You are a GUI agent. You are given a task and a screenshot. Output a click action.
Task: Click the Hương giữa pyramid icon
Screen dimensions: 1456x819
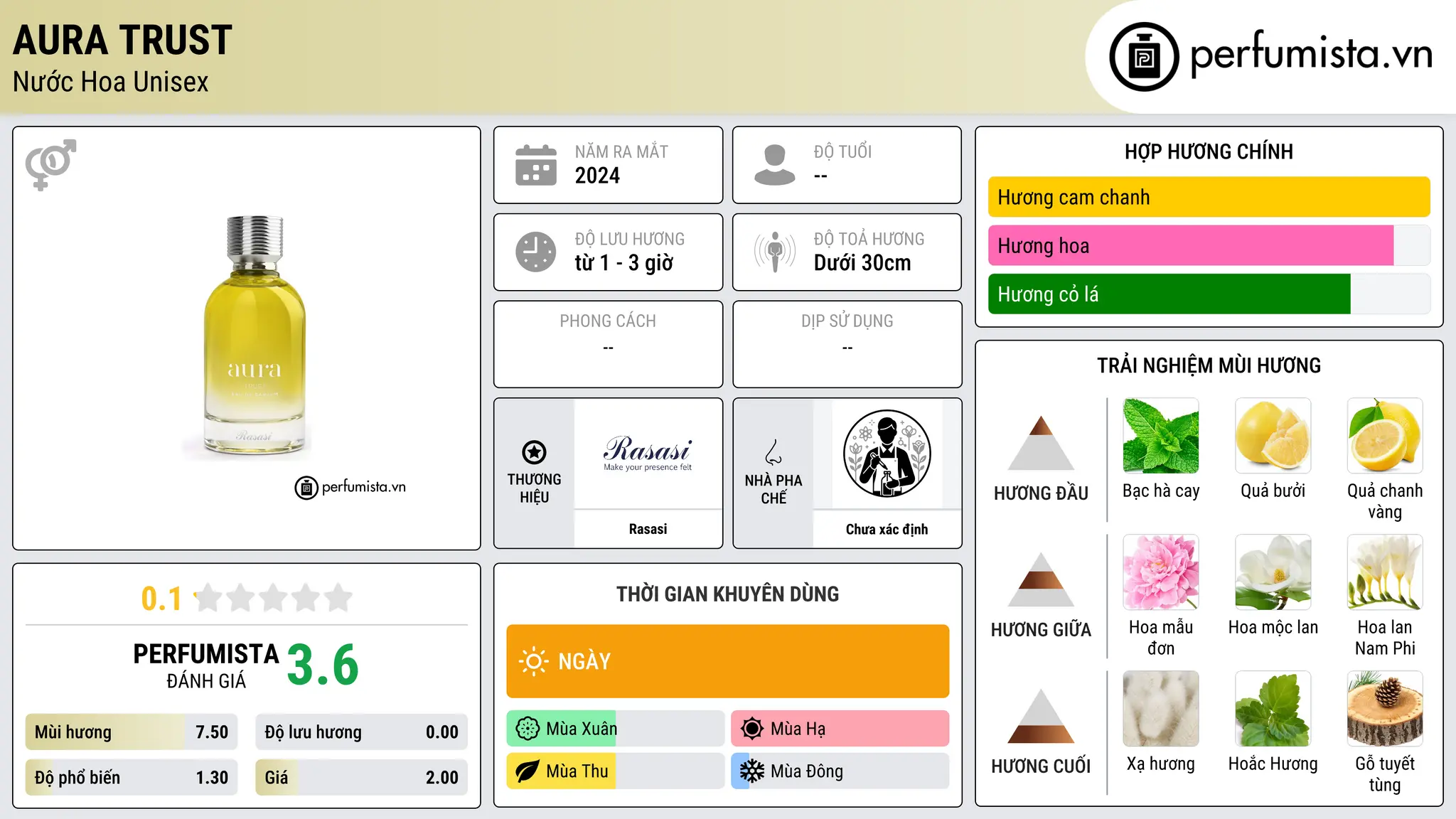[x=1041, y=579]
